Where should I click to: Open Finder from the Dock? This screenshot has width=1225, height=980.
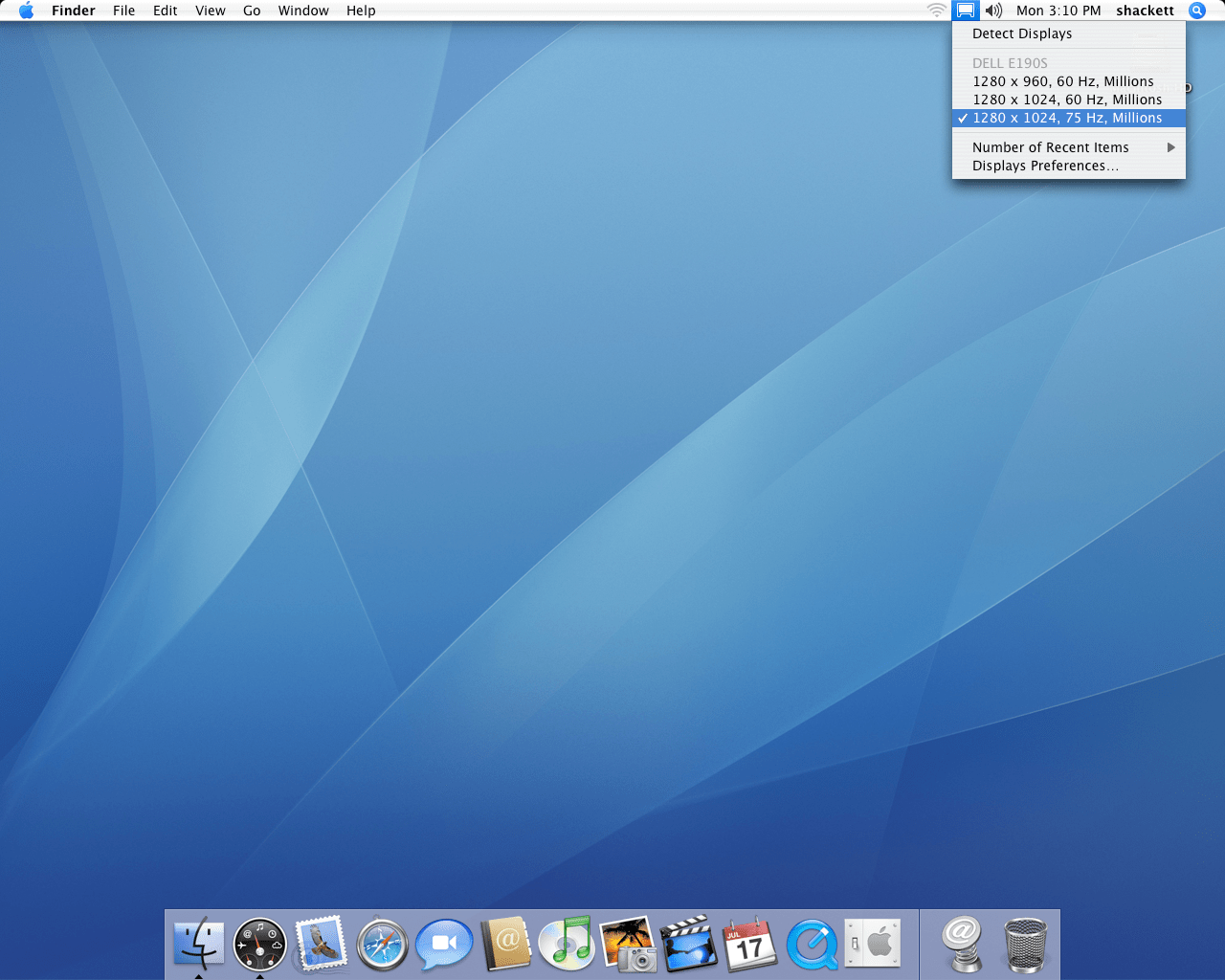click(199, 944)
